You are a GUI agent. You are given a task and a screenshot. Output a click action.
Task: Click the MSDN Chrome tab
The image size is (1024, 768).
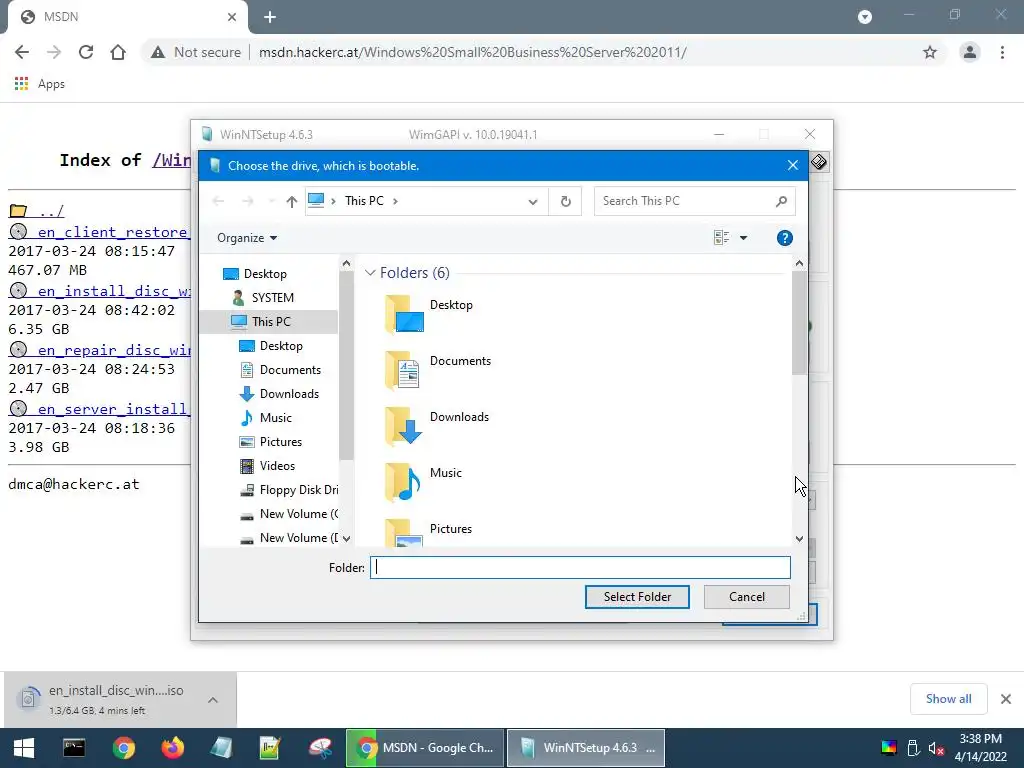[127, 17]
